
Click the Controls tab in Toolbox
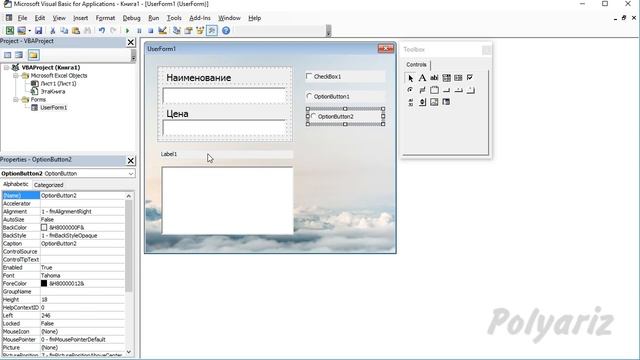[416, 64]
